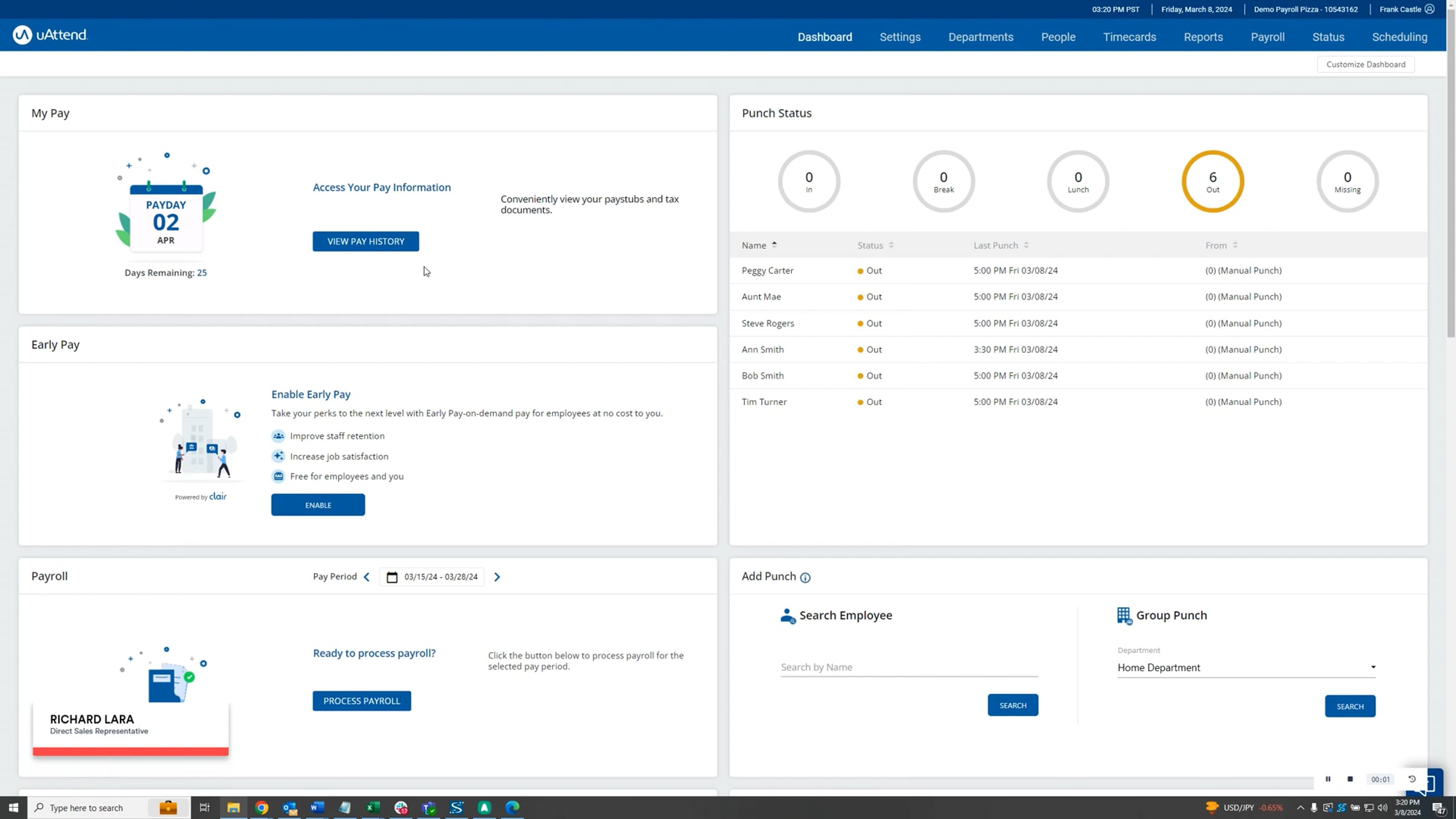Click the "Out" punch status circle
Screen dimensions: 1456x819
pyautogui.click(x=1212, y=181)
